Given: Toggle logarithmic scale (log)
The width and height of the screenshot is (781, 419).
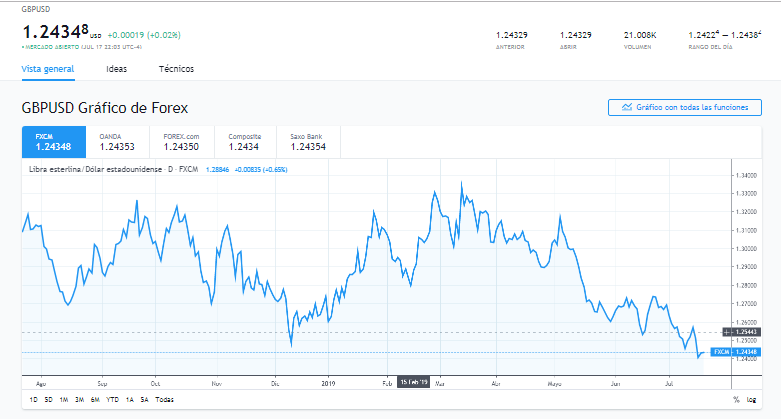Looking at the screenshot, I should pyautogui.click(x=752, y=399).
